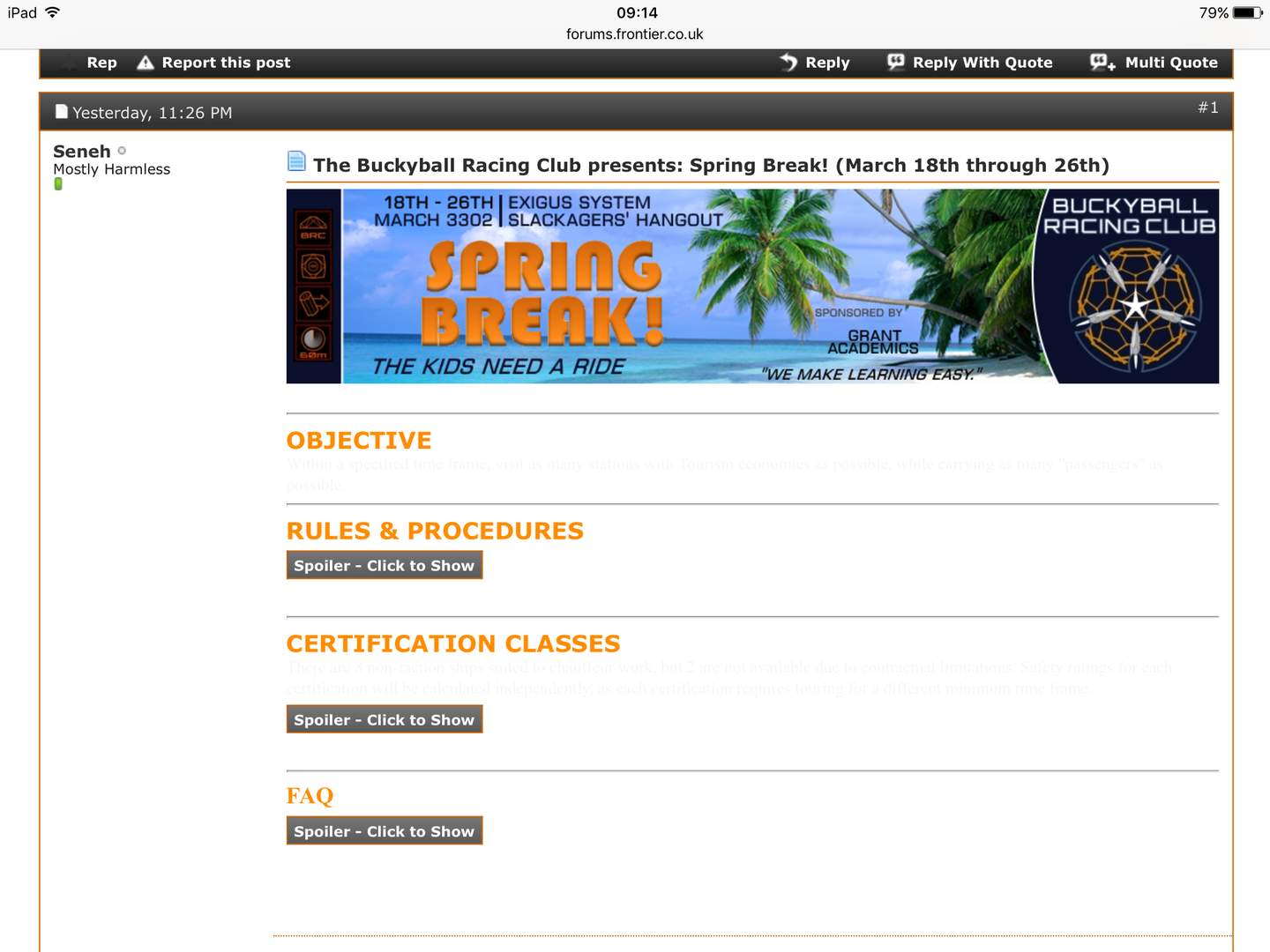Click the OBJECTIVE heading
Image resolution: width=1270 pixels, height=952 pixels.
pyautogui.click(x=359, y=440)
